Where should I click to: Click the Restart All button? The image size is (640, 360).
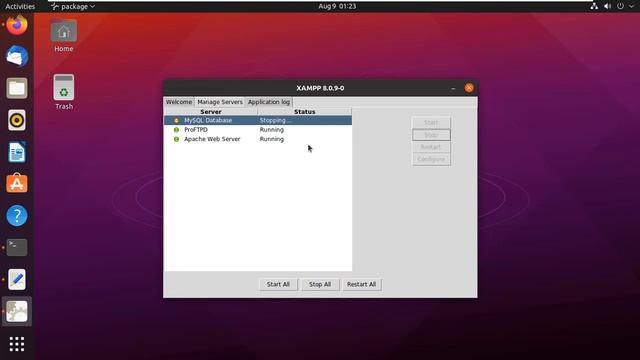click(x=362, y=284)
